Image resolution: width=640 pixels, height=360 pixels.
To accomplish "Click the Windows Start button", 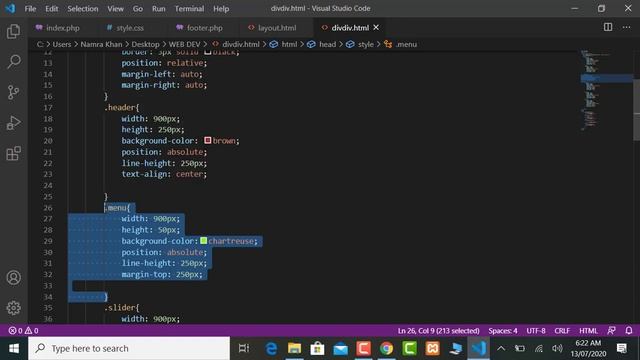I will click(14, 349).
